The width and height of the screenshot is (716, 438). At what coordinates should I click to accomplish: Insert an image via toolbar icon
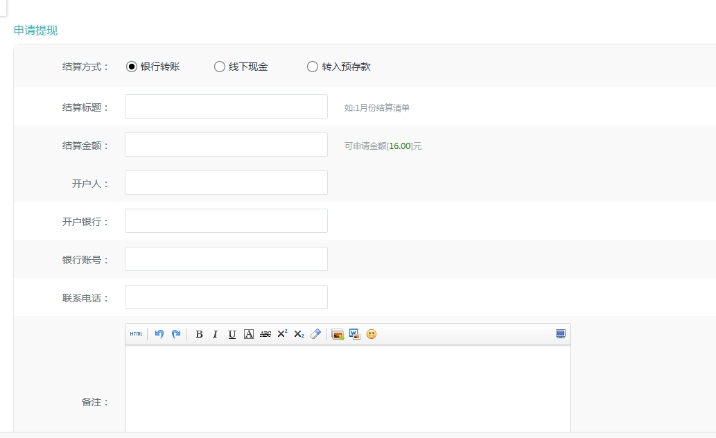point(338,334)
